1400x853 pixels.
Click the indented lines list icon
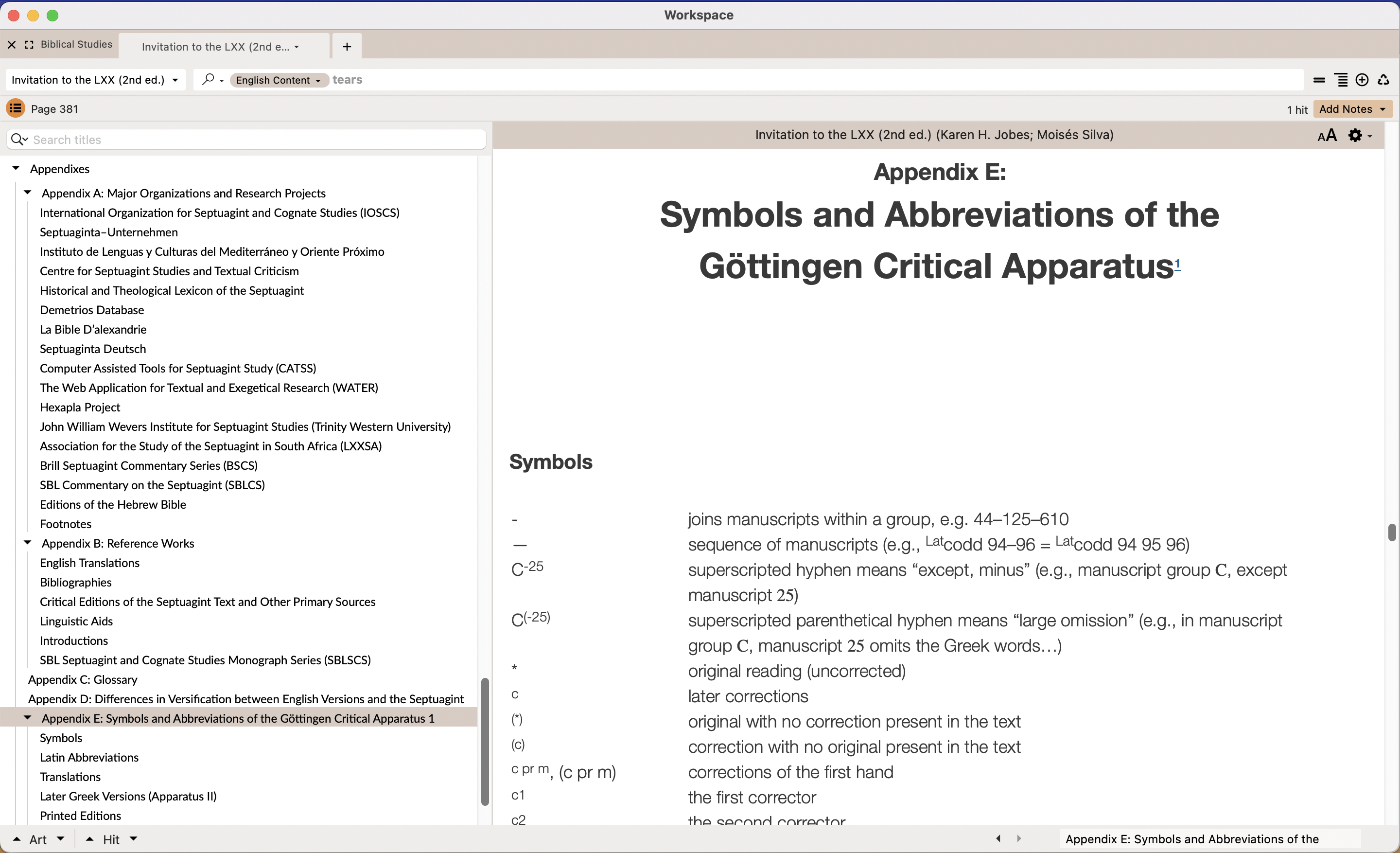pyautogui.click(x=1341, y=80)
